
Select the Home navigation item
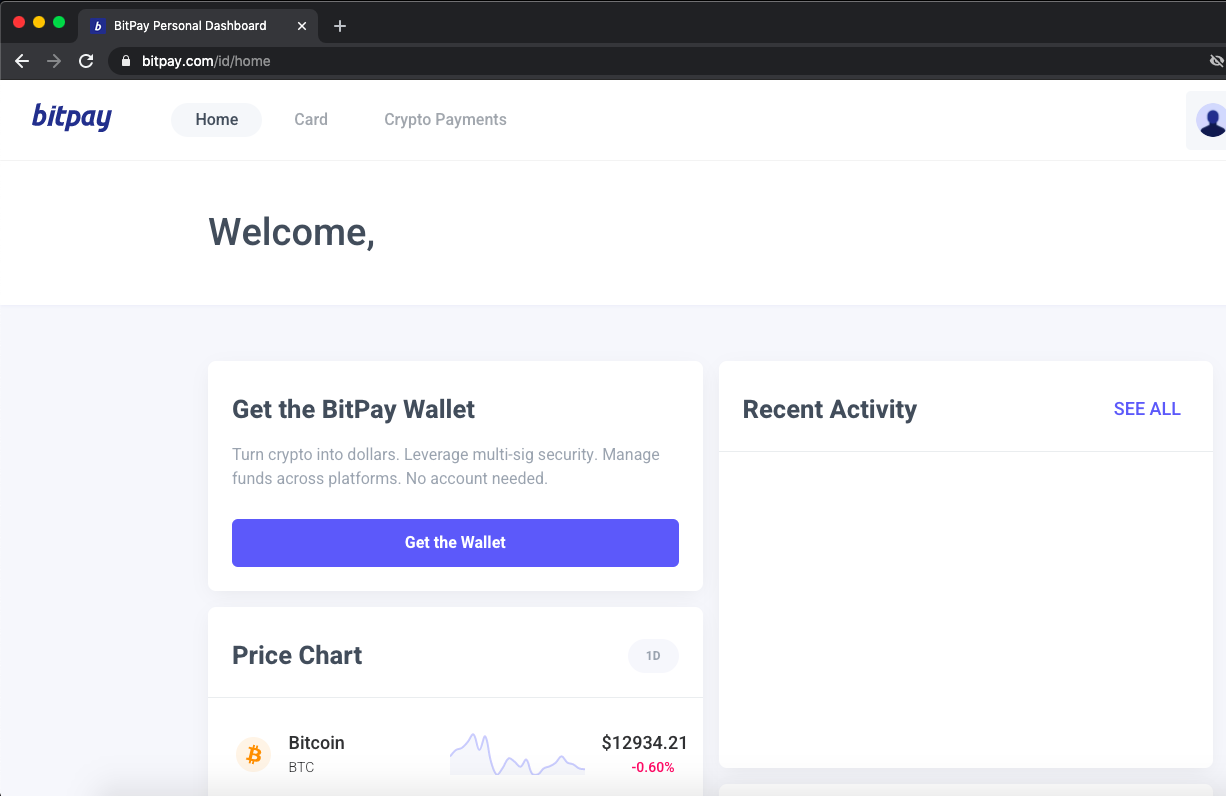(216, 119)
